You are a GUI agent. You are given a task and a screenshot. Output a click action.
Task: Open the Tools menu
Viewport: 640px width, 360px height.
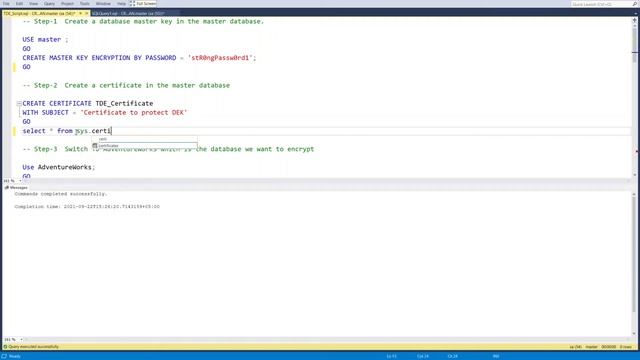pyautogui.click(x=84, y=4)
